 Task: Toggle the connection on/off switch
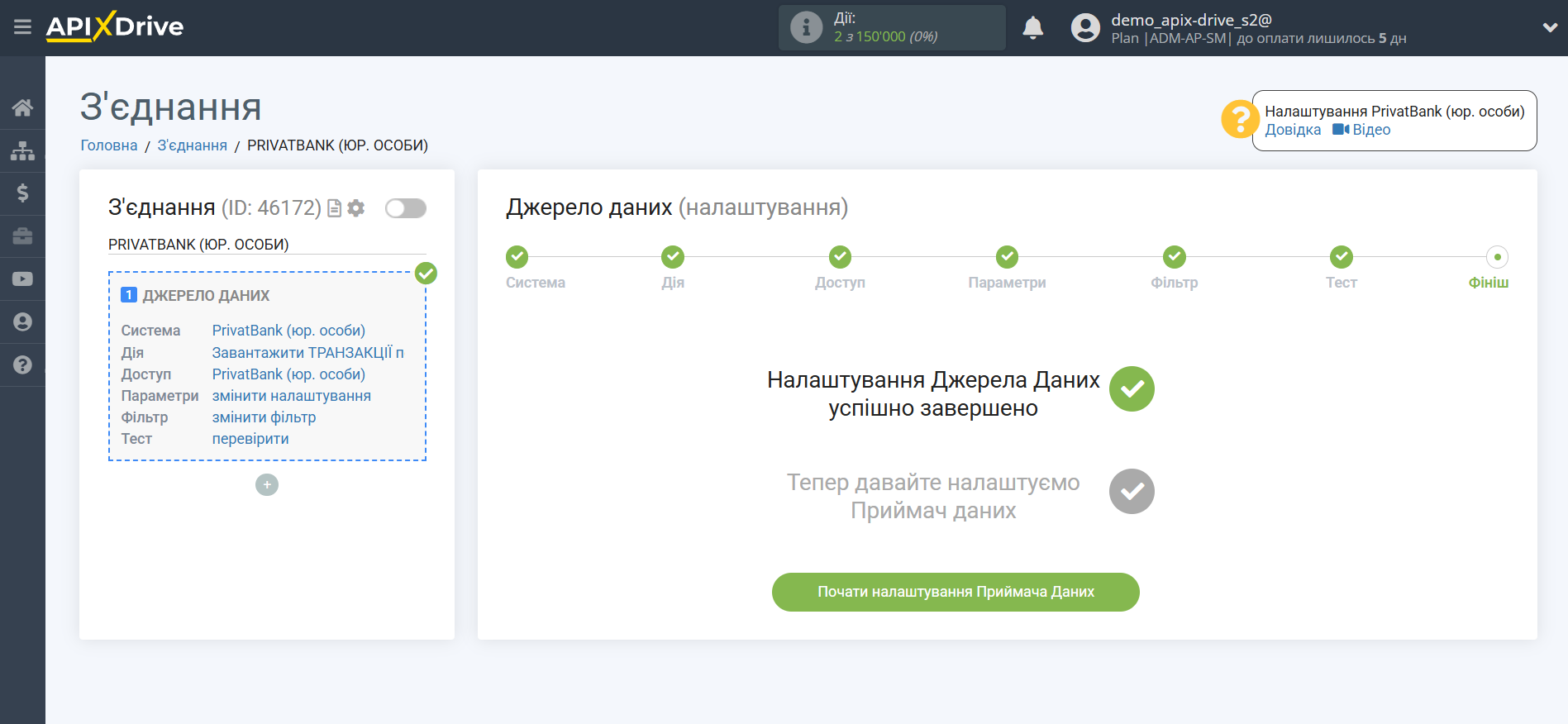click(x=405, y=208)
